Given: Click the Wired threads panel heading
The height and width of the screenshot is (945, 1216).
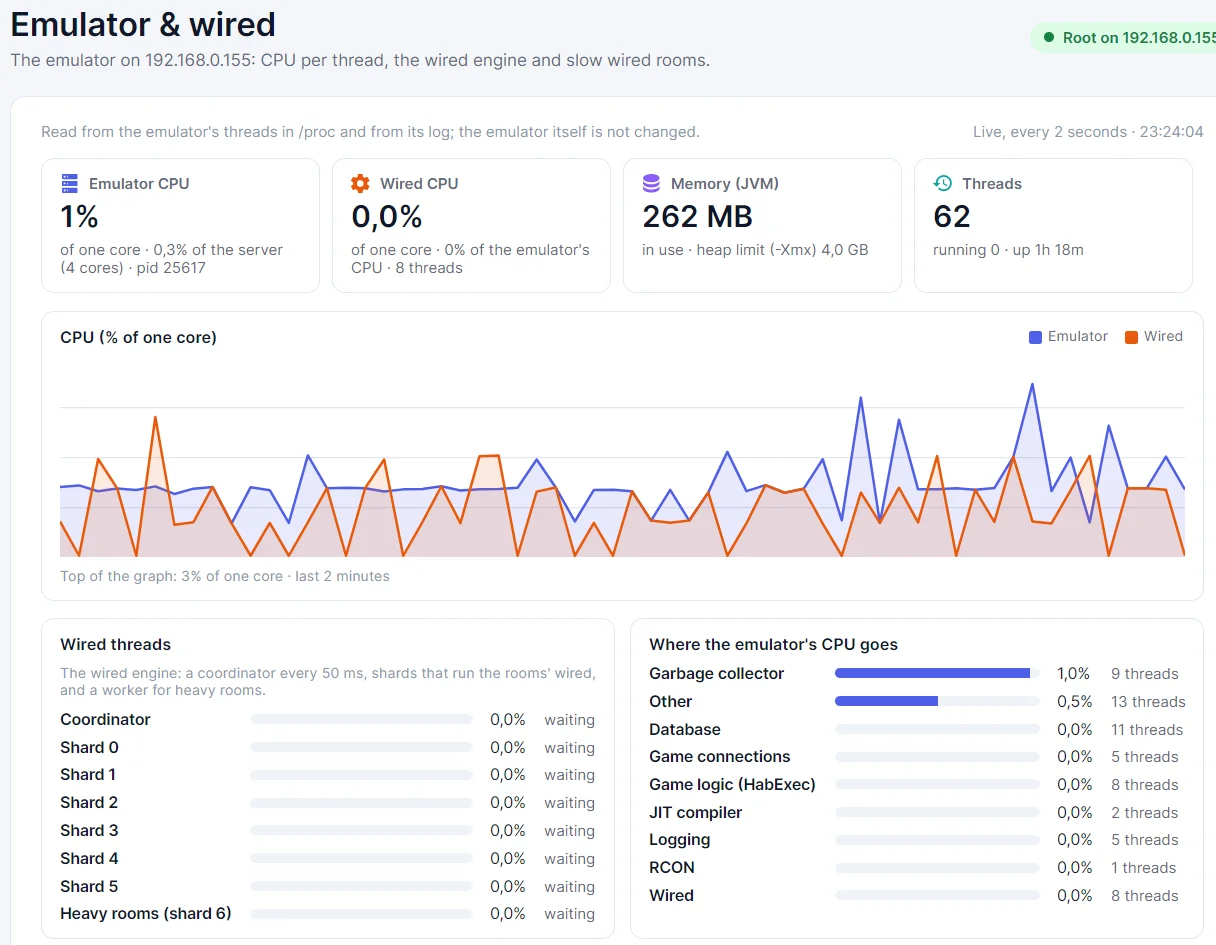Looking at the screenshot, I should (116, 645).
